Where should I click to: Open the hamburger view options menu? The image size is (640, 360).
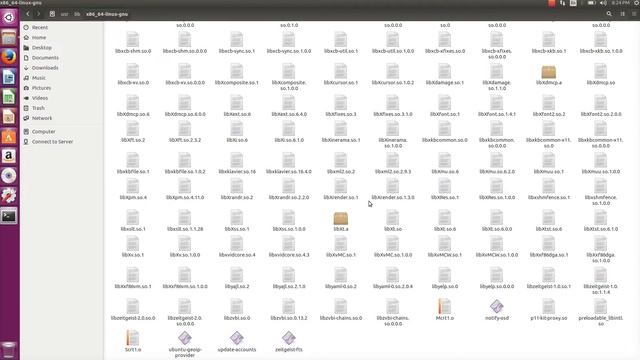[x=634, y=14]
